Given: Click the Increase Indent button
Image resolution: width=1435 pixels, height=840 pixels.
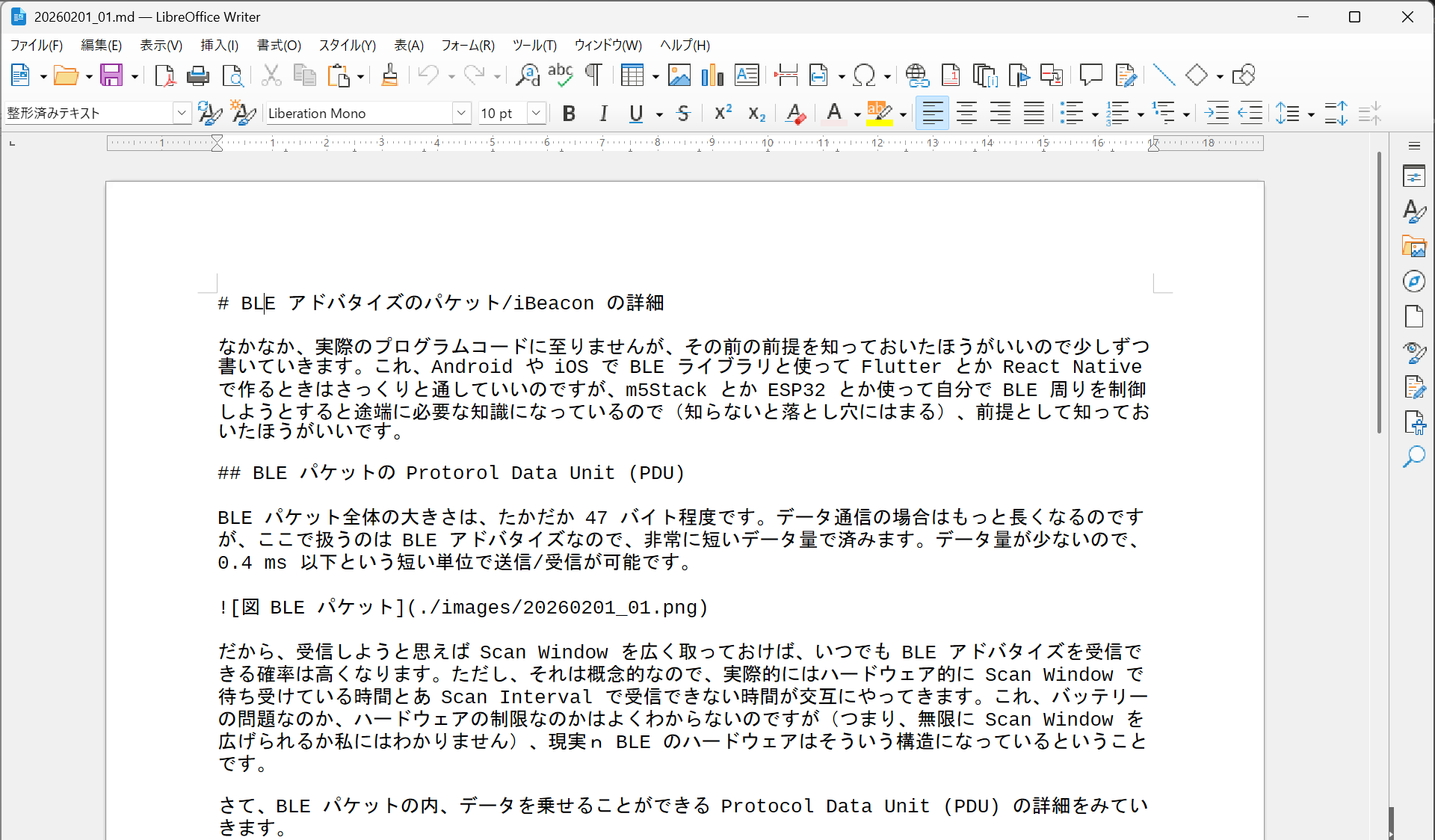Looking at the screenshot, I should [x=1216, y=114].
